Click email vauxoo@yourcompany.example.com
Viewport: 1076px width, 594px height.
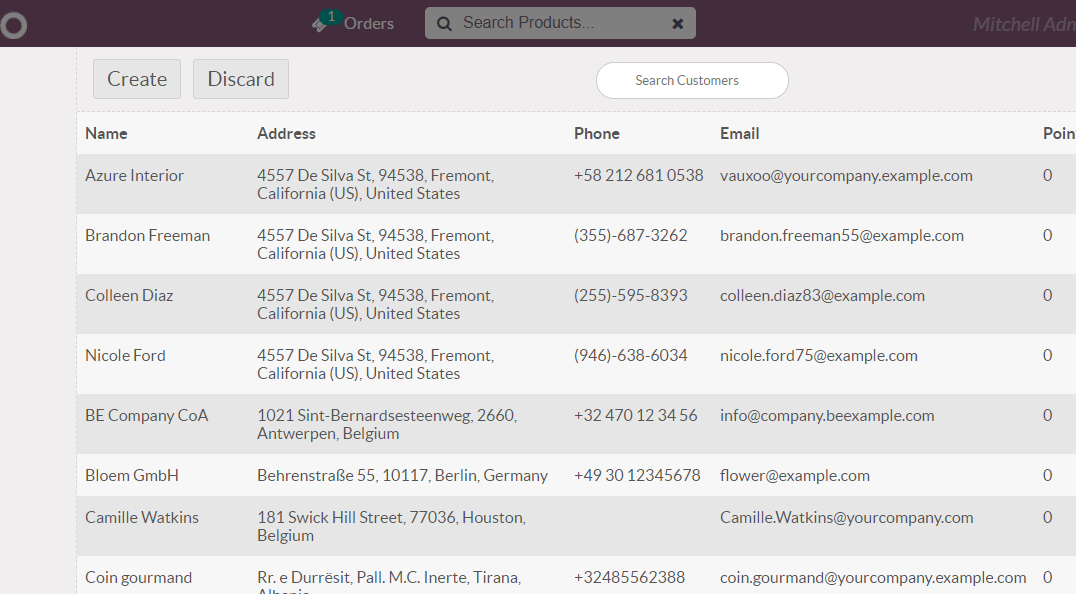point(846,176)
